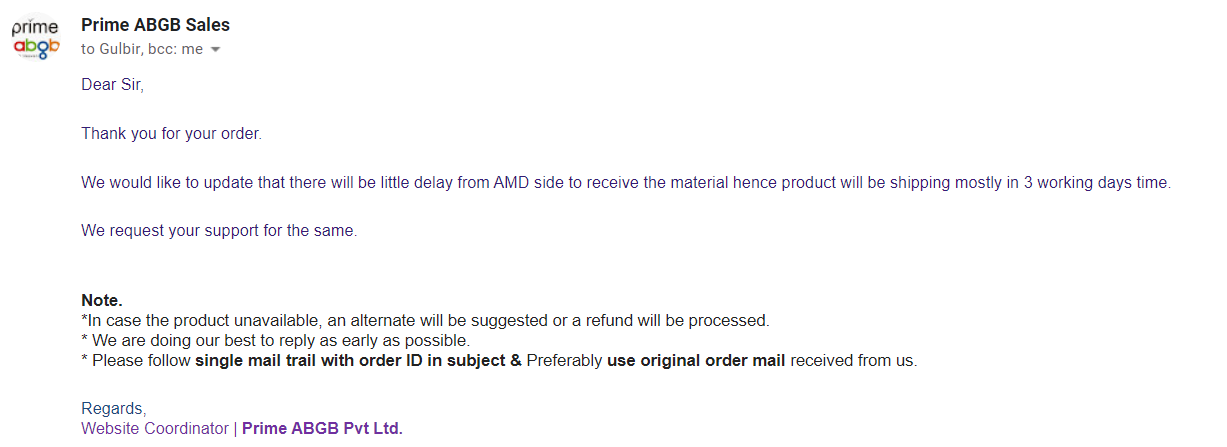This screenshot has height=447, width=1227.
Task: Click the word 'Preferably' in the note
Action: click(x=565, y=360)
